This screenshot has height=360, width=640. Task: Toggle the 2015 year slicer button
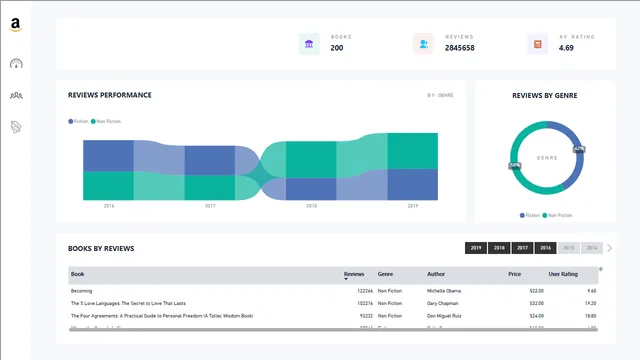click(569, 248)
